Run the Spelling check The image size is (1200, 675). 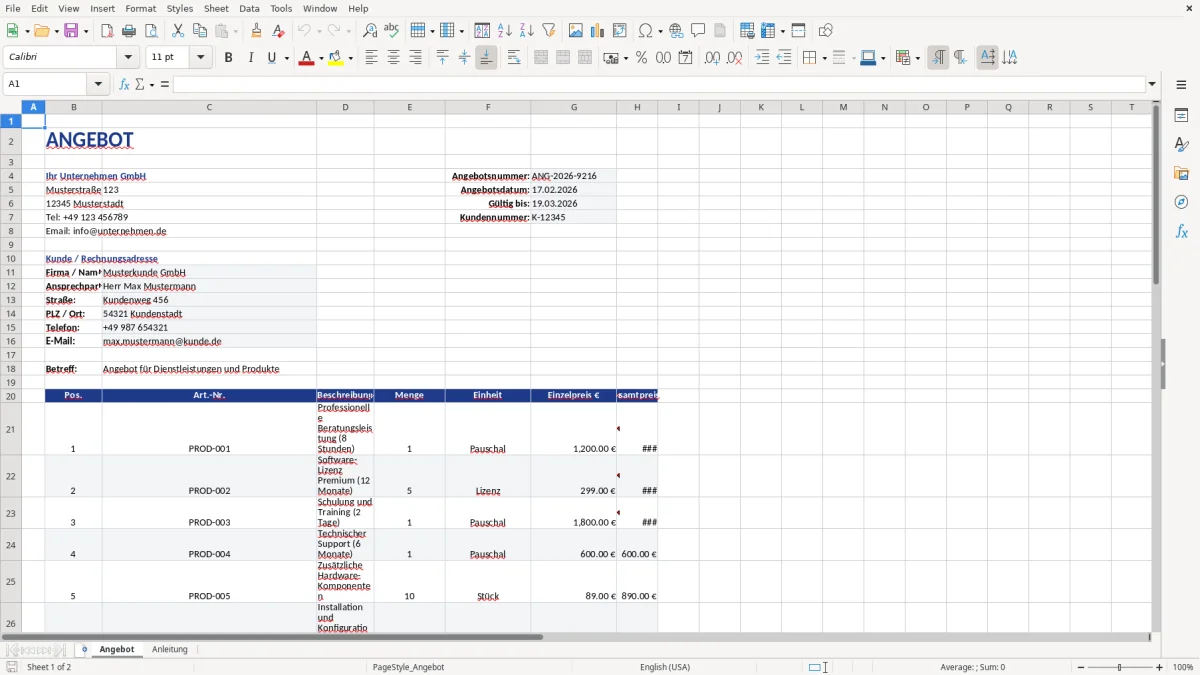(392, 31)
